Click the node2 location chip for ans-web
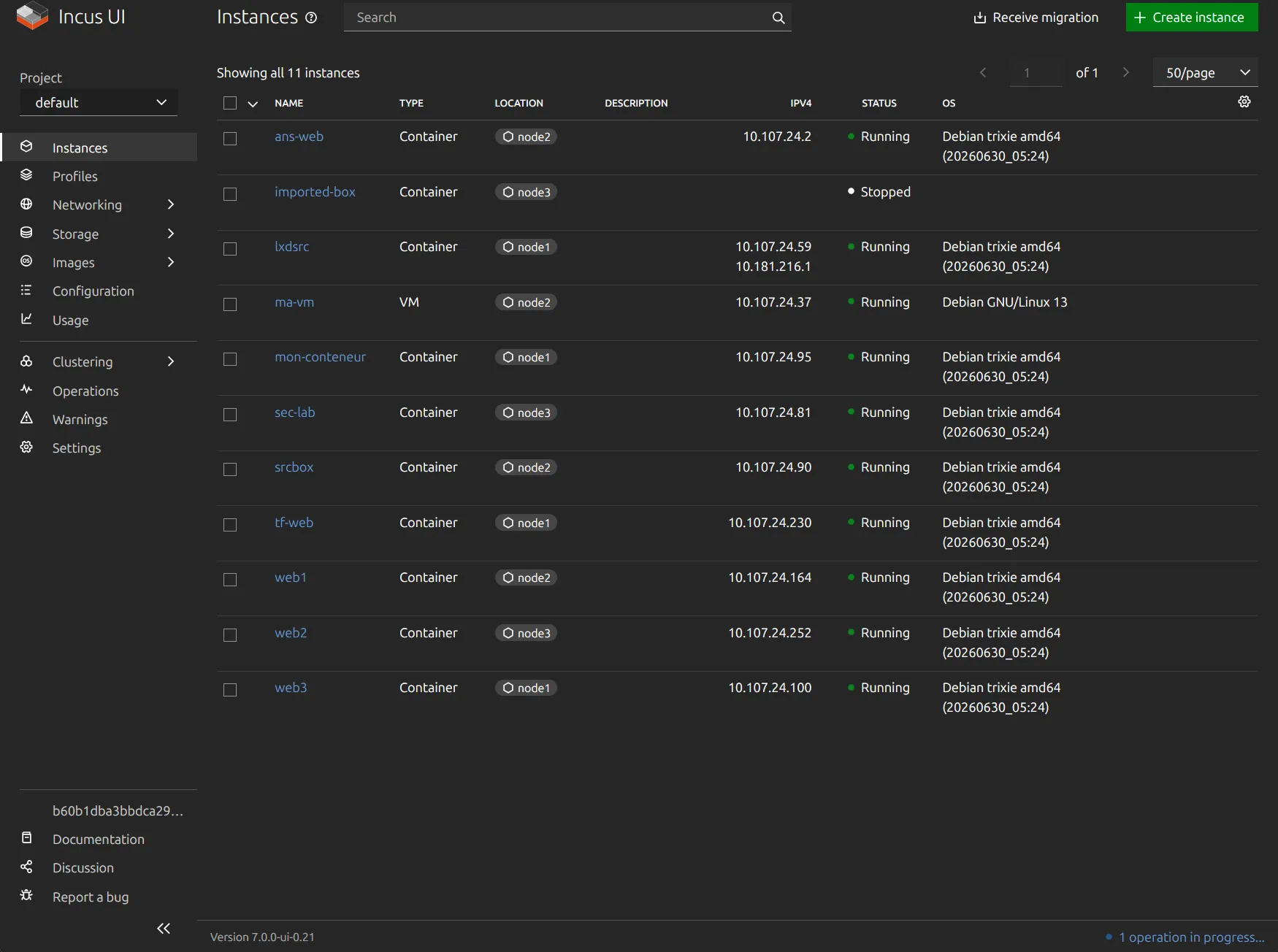The width and height of the screenshot is (1278, 952). click(526, 137)
